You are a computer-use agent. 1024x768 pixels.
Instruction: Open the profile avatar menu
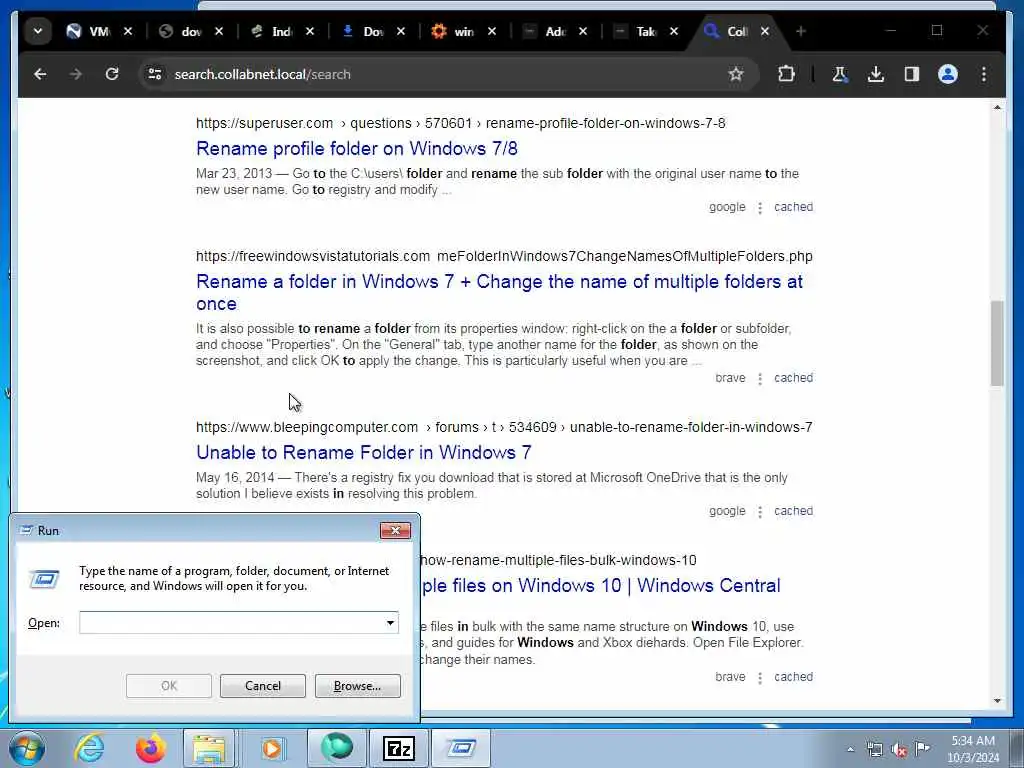[948, 74]
